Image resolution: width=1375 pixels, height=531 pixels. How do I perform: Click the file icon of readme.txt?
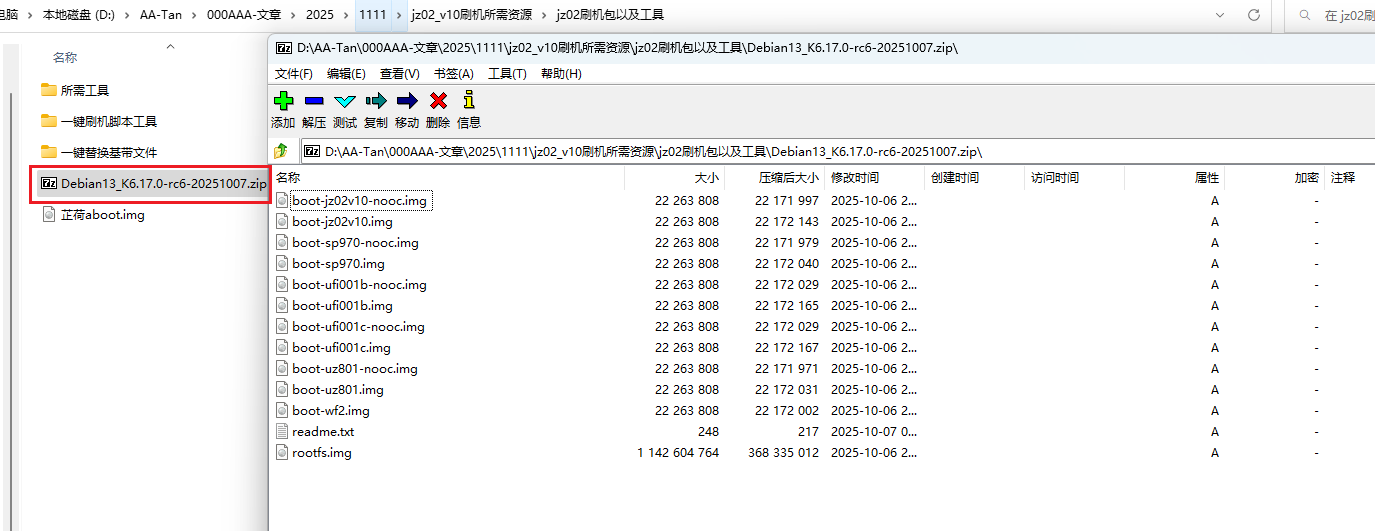(282, 432)
